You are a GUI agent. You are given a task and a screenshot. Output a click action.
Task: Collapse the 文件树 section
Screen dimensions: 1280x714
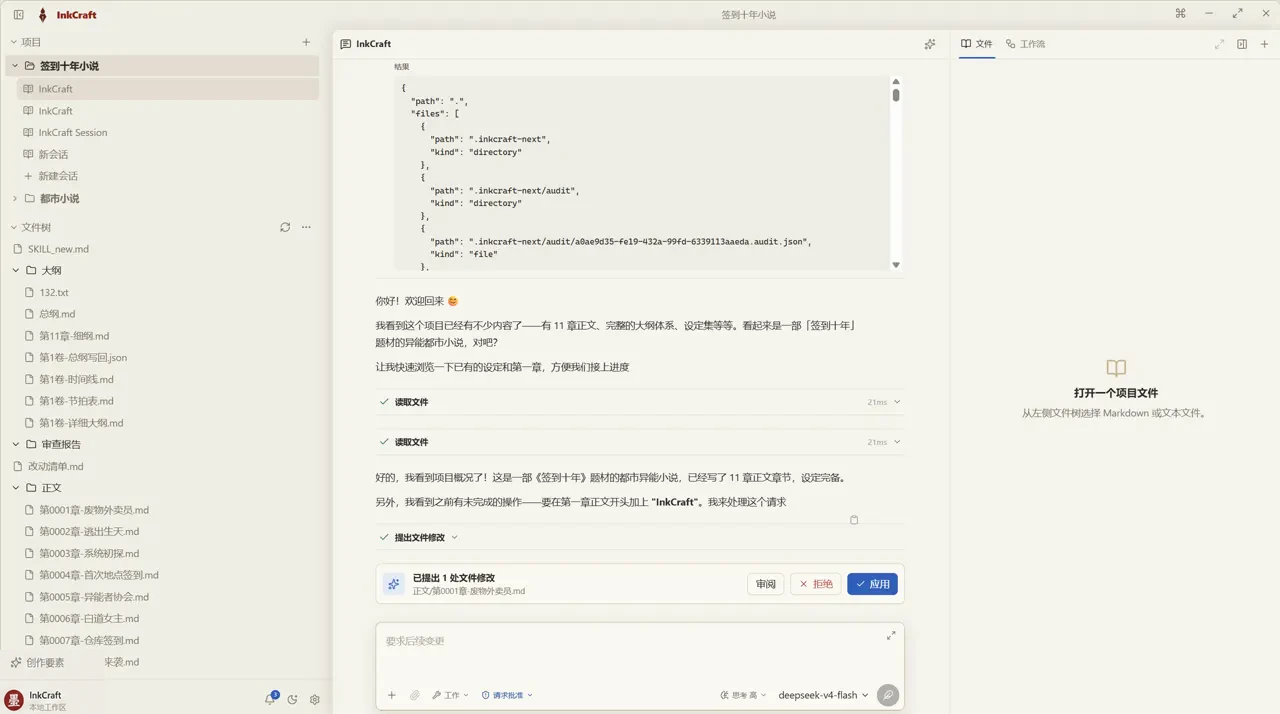[x=14, y=227]
